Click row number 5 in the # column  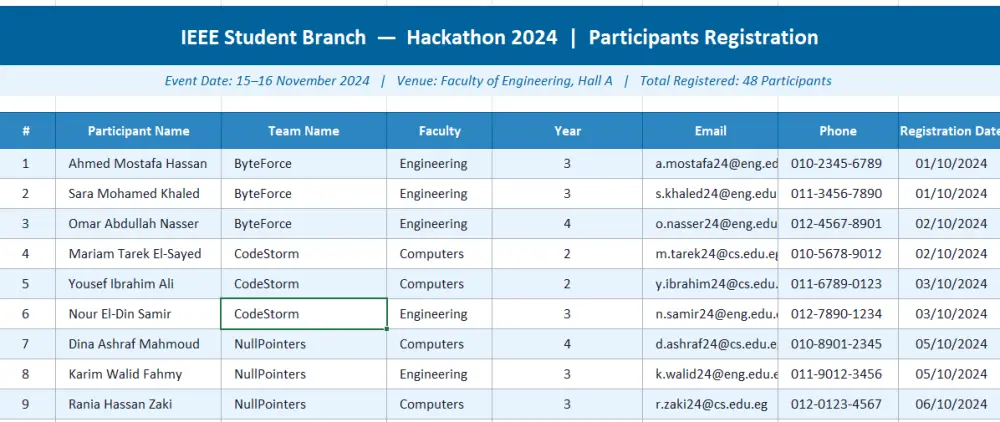click(x=26, y=284)
